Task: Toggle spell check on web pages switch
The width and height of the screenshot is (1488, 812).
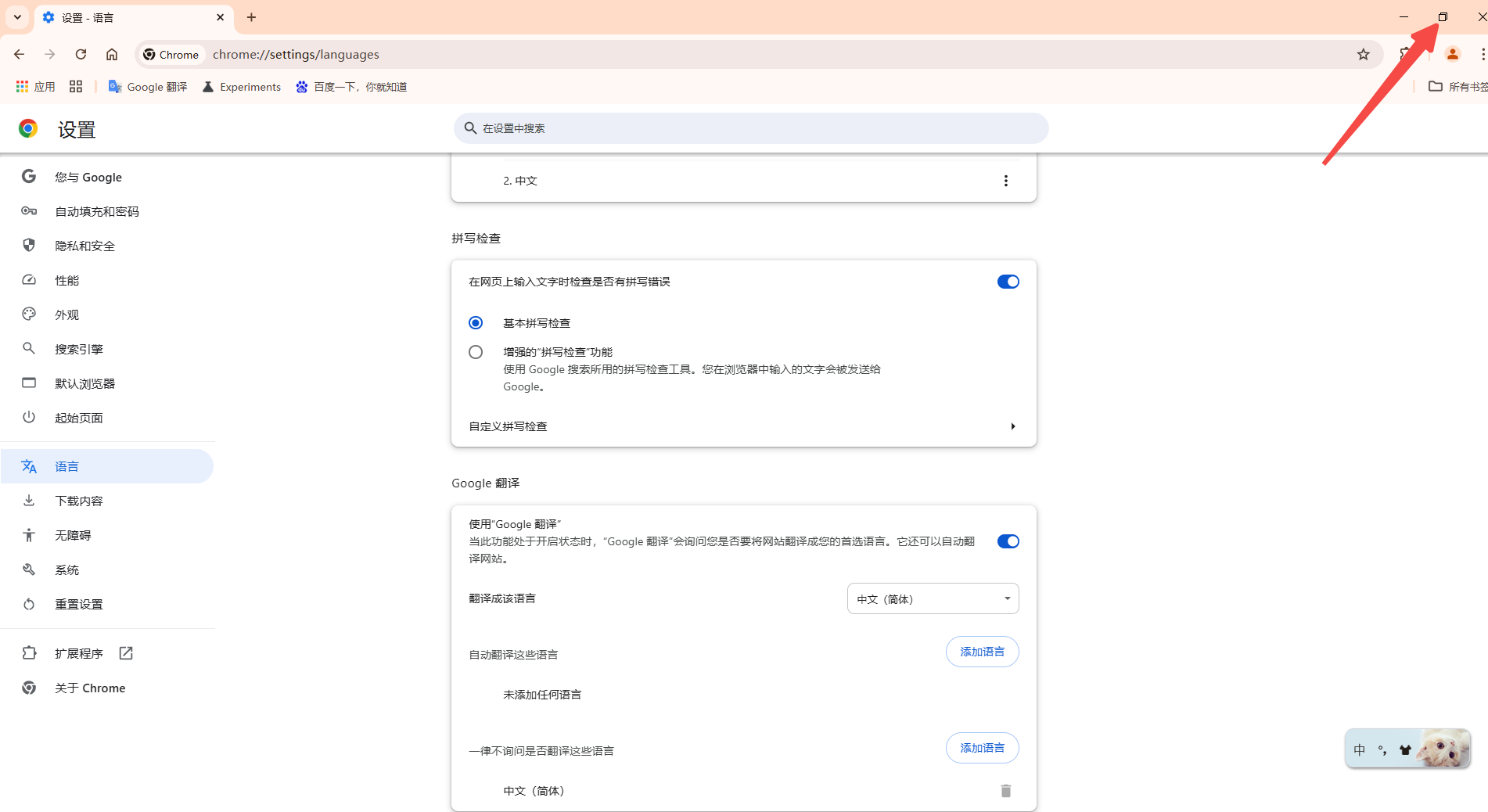Action: click(x=1008, y=282)
